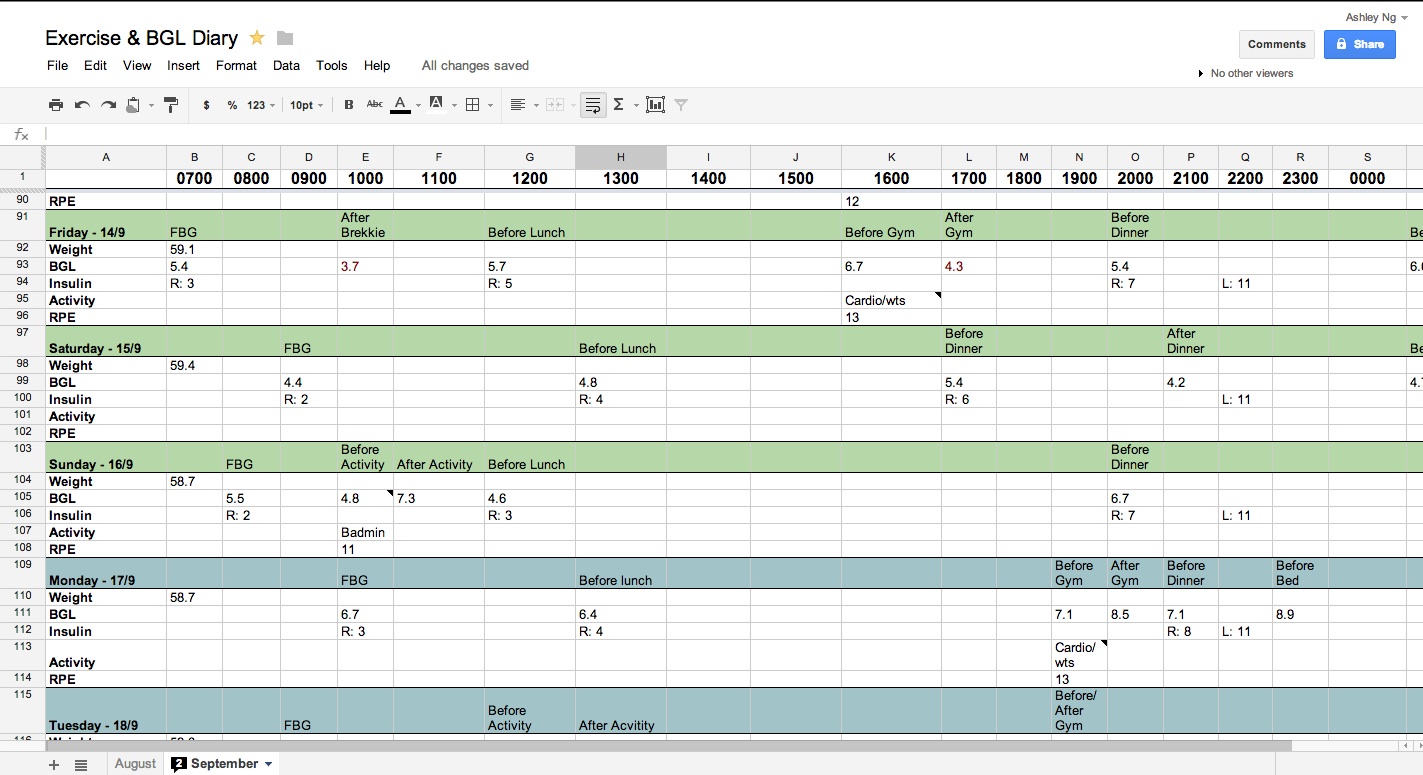
Task: Open the 10pt font size dropdown
Action: point(306,105)
